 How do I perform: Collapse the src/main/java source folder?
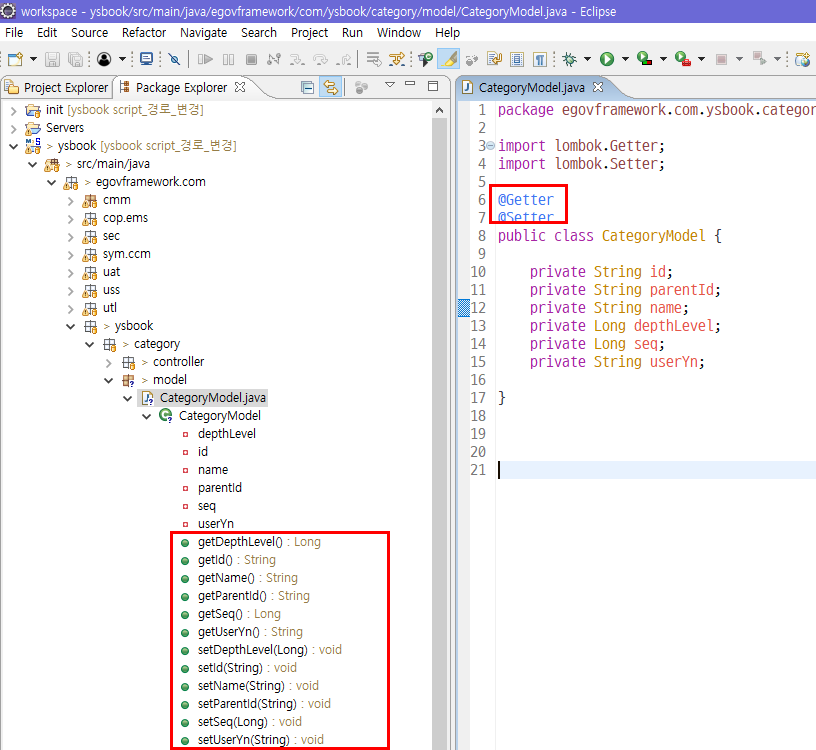click(x=33, y=164)
